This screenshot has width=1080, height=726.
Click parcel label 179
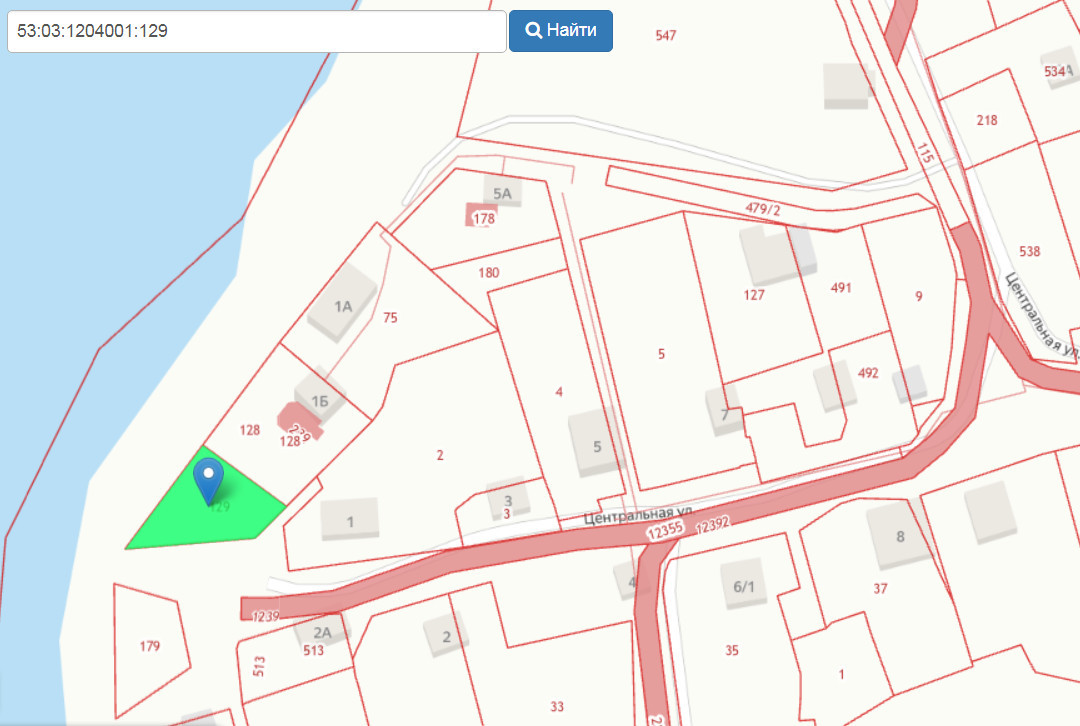(x=149, y=646)
